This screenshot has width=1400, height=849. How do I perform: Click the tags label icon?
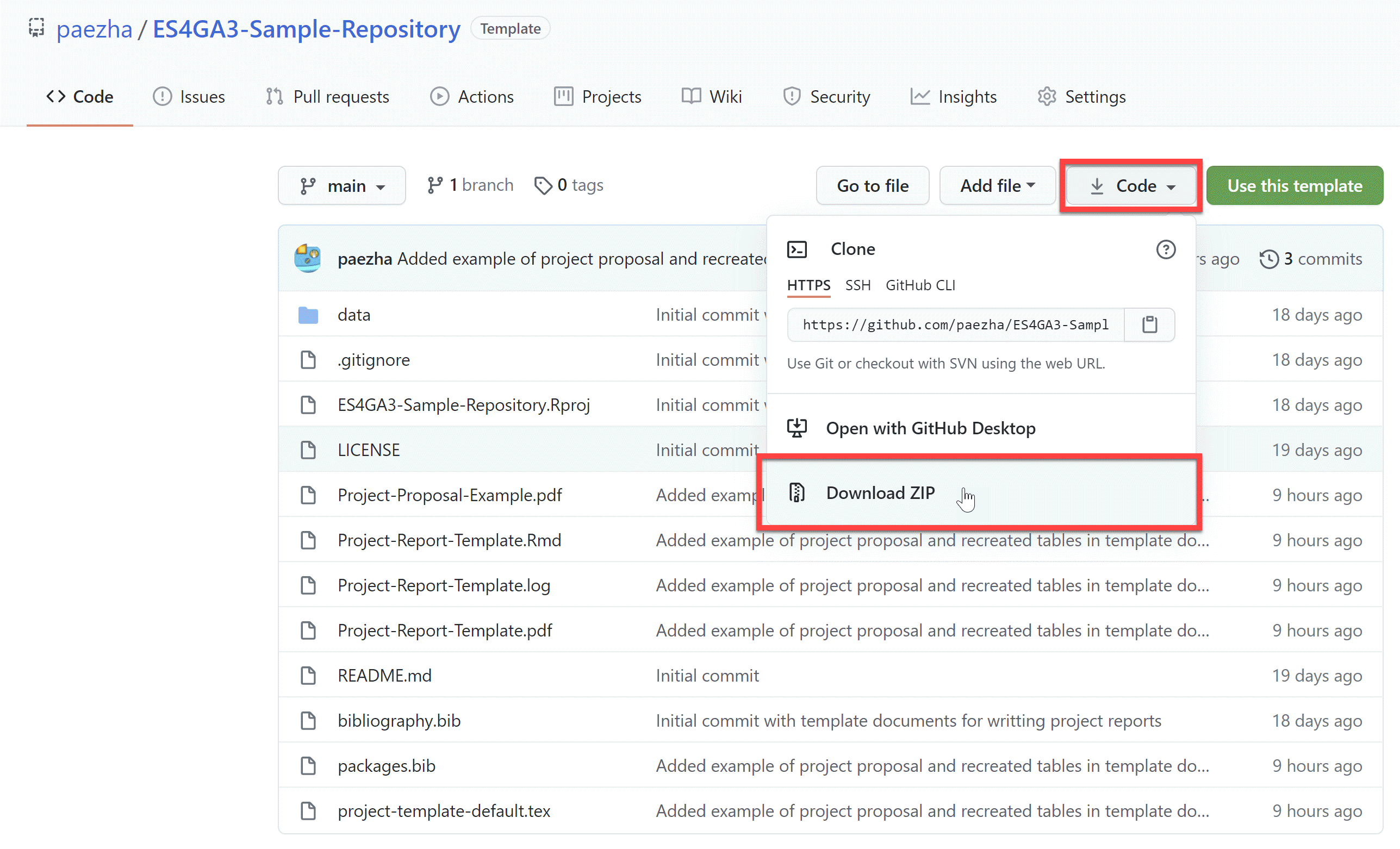tap(543, 185)
